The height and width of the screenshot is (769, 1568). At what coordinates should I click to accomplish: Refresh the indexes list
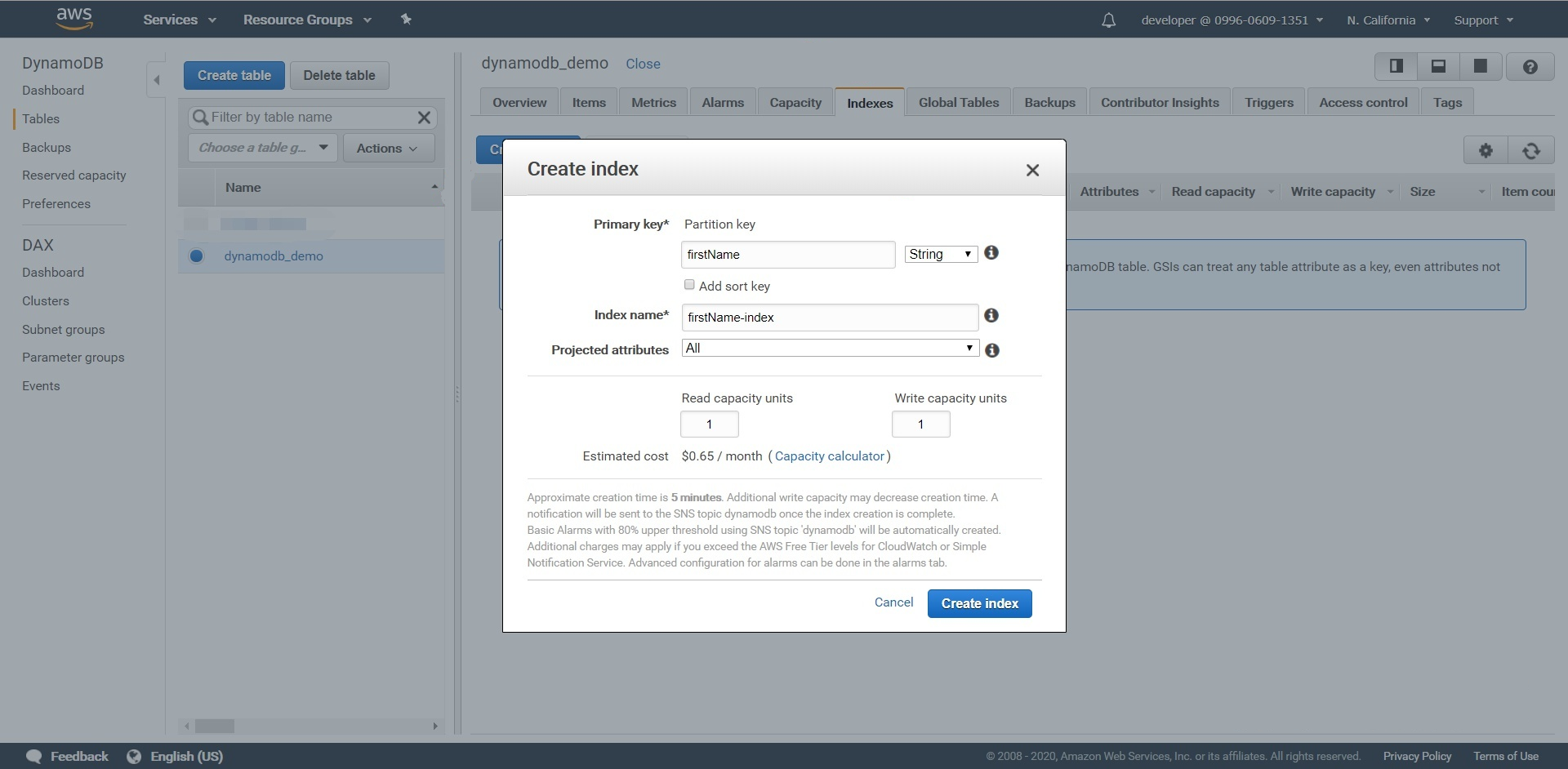[x=1531, y=150]
